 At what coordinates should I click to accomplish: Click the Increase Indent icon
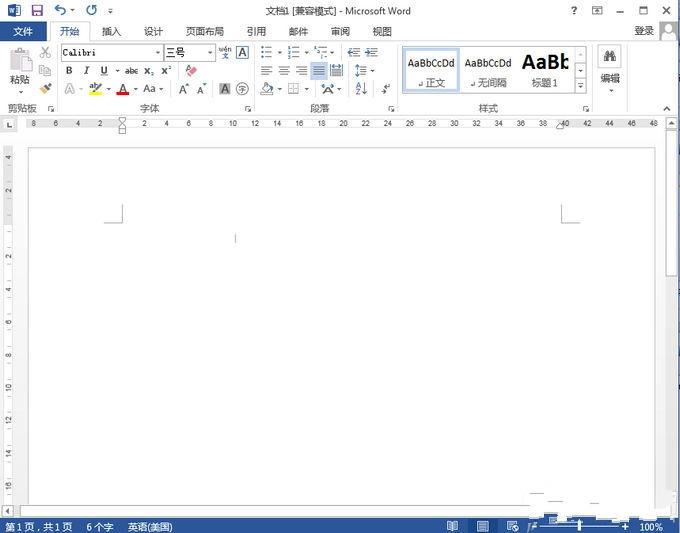pos(372,52)
